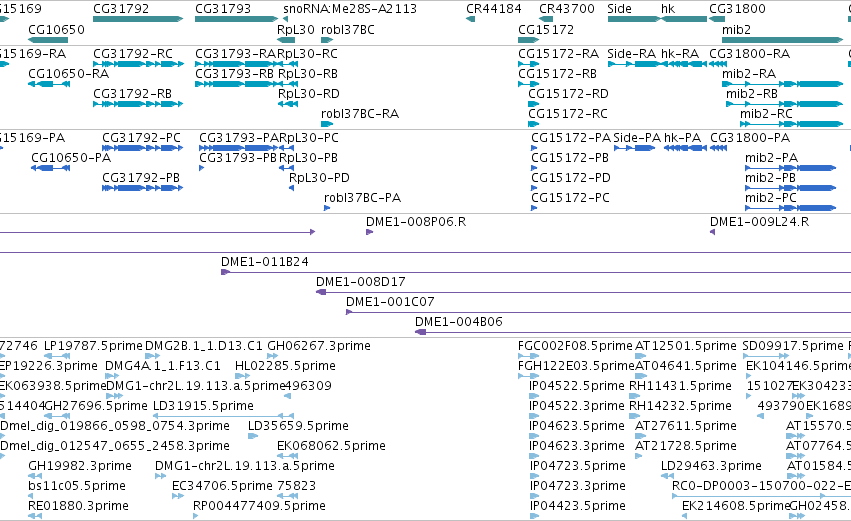The height and width of the screenshot is (521, 851).
Task: Click the HL02285.5prime EST
Action: click(x=243, y=376)
